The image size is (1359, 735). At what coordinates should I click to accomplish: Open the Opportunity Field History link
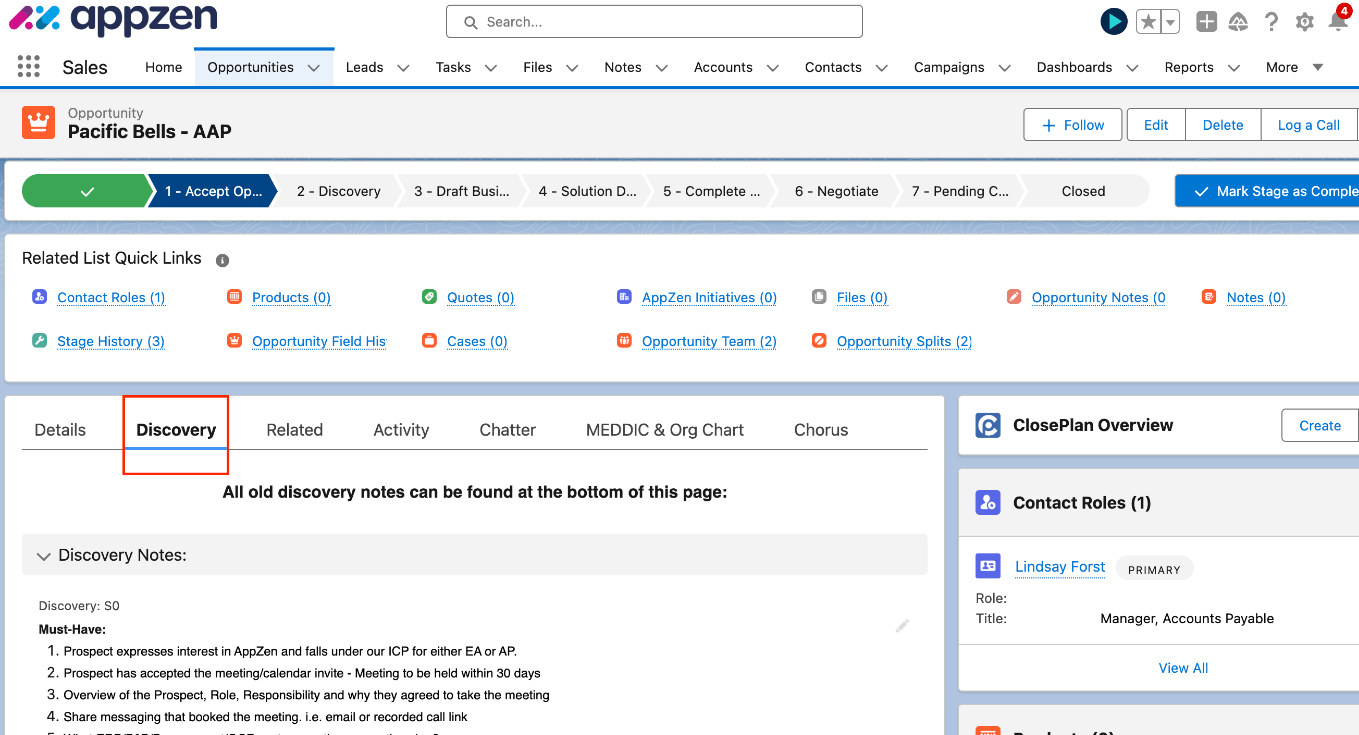[x=319, y=341]
